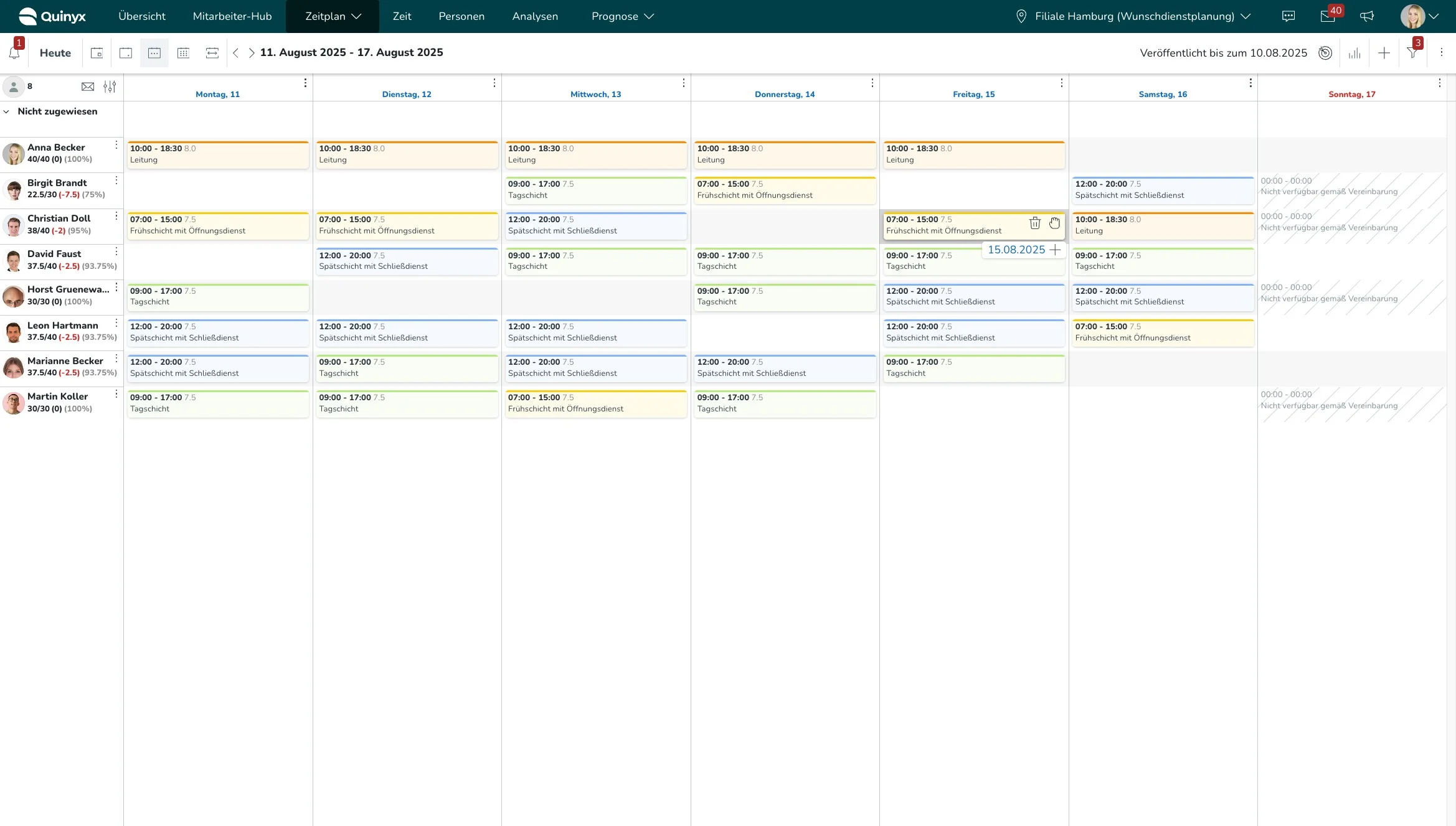Screen dimensions: 1456x826
Task: Click the hand icon on Friday shift
Action: (x=1054, y=223)
